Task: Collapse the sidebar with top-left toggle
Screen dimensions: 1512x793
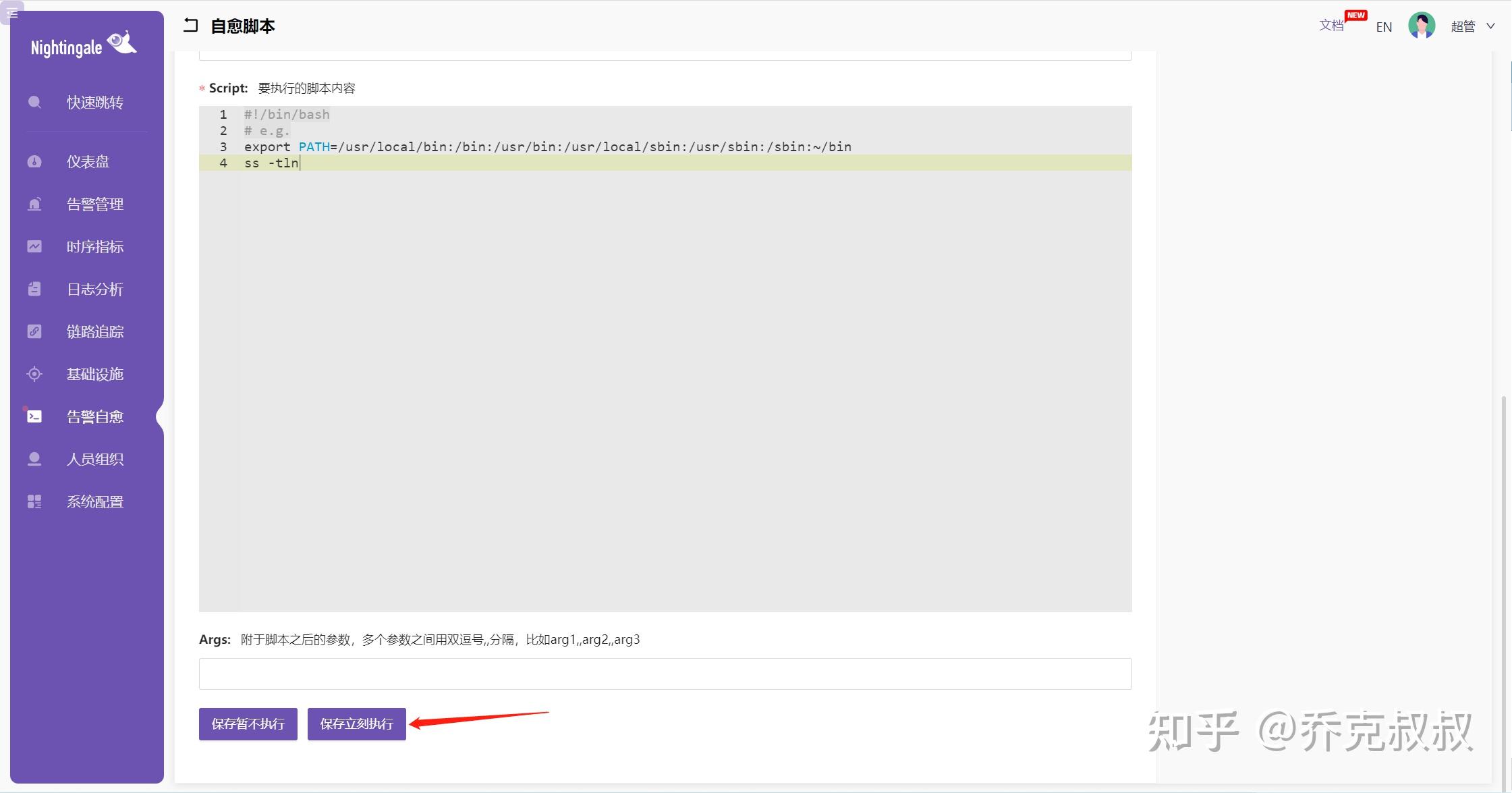Action: click(x=12, y=12)
